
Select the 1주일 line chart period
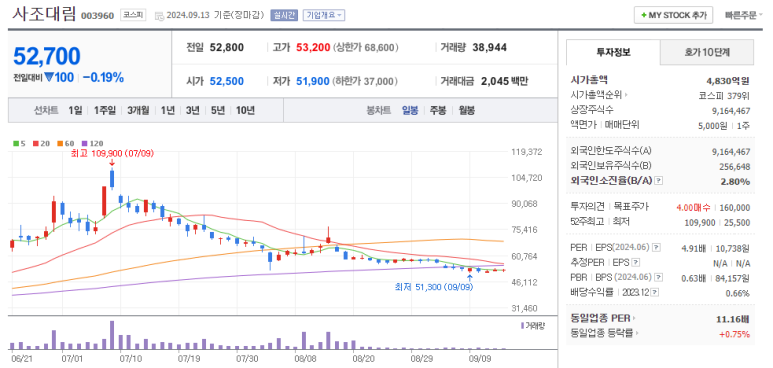click(x=105, y=110)
